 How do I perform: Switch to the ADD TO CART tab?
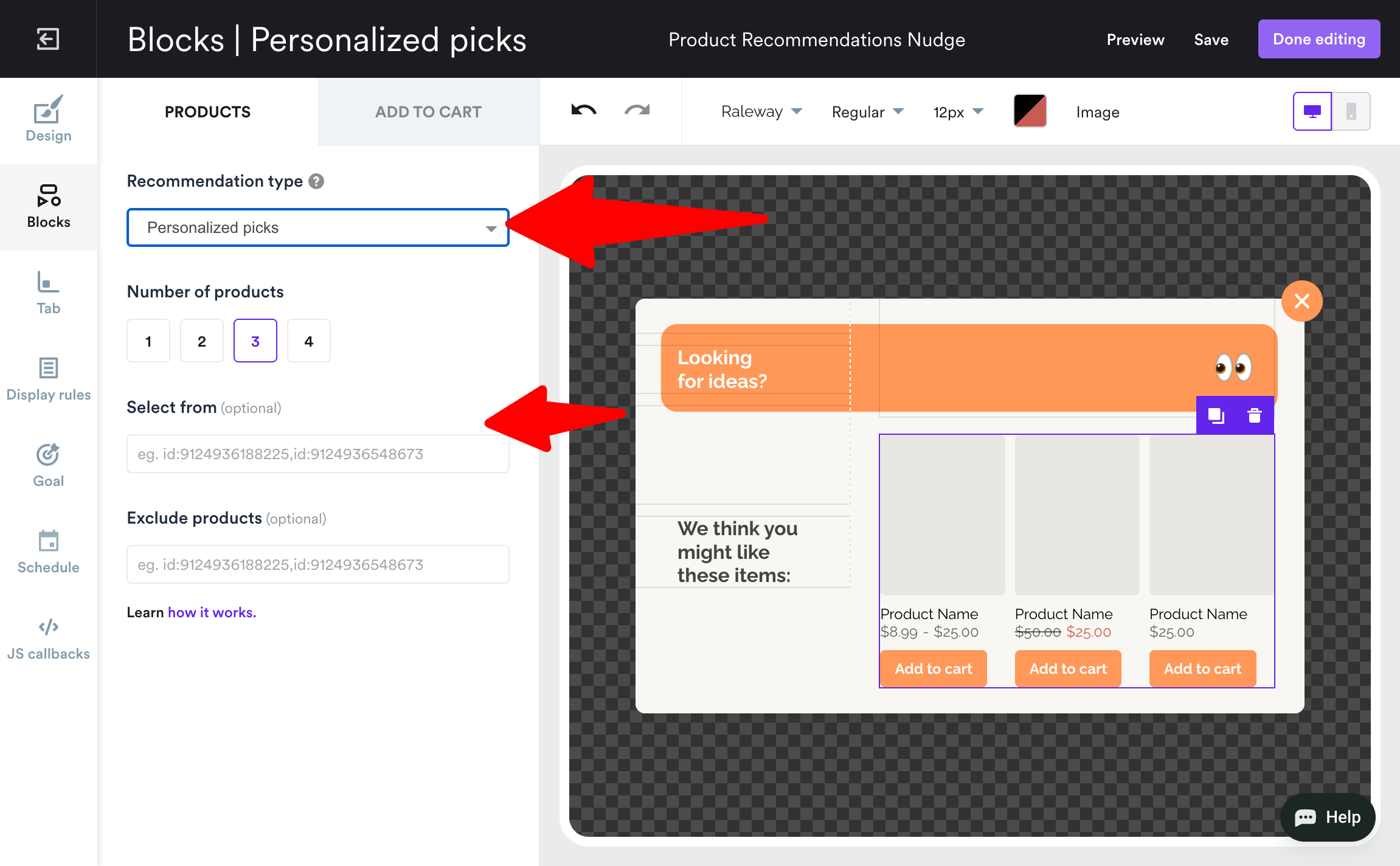coord(428,112)
